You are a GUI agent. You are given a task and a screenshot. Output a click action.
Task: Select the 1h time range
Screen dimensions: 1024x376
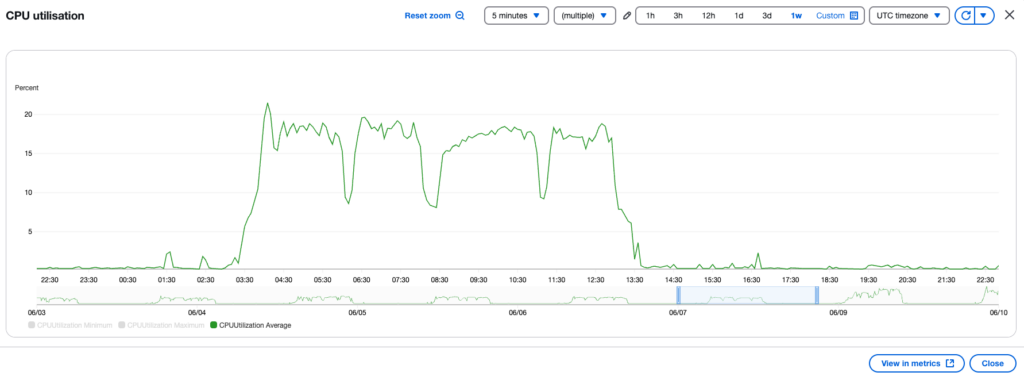pyautogui.click(x=650, y=16)
